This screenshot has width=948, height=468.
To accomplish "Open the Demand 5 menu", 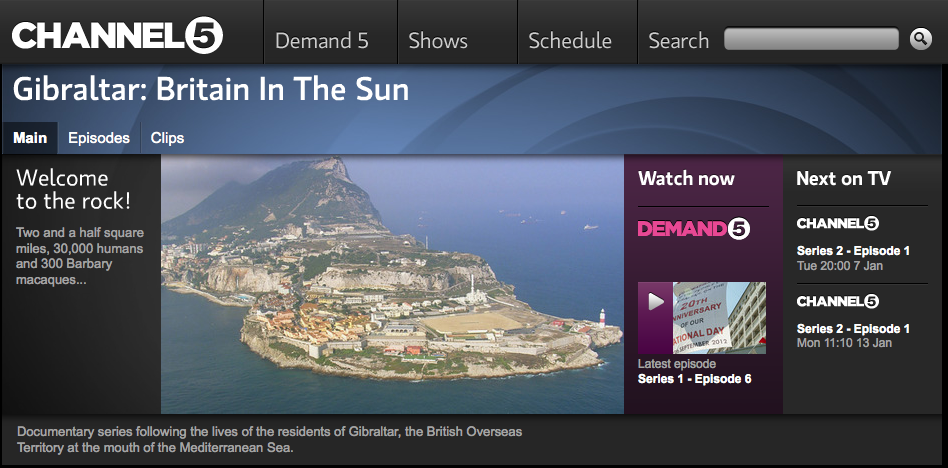I will [x=321, y=41].
